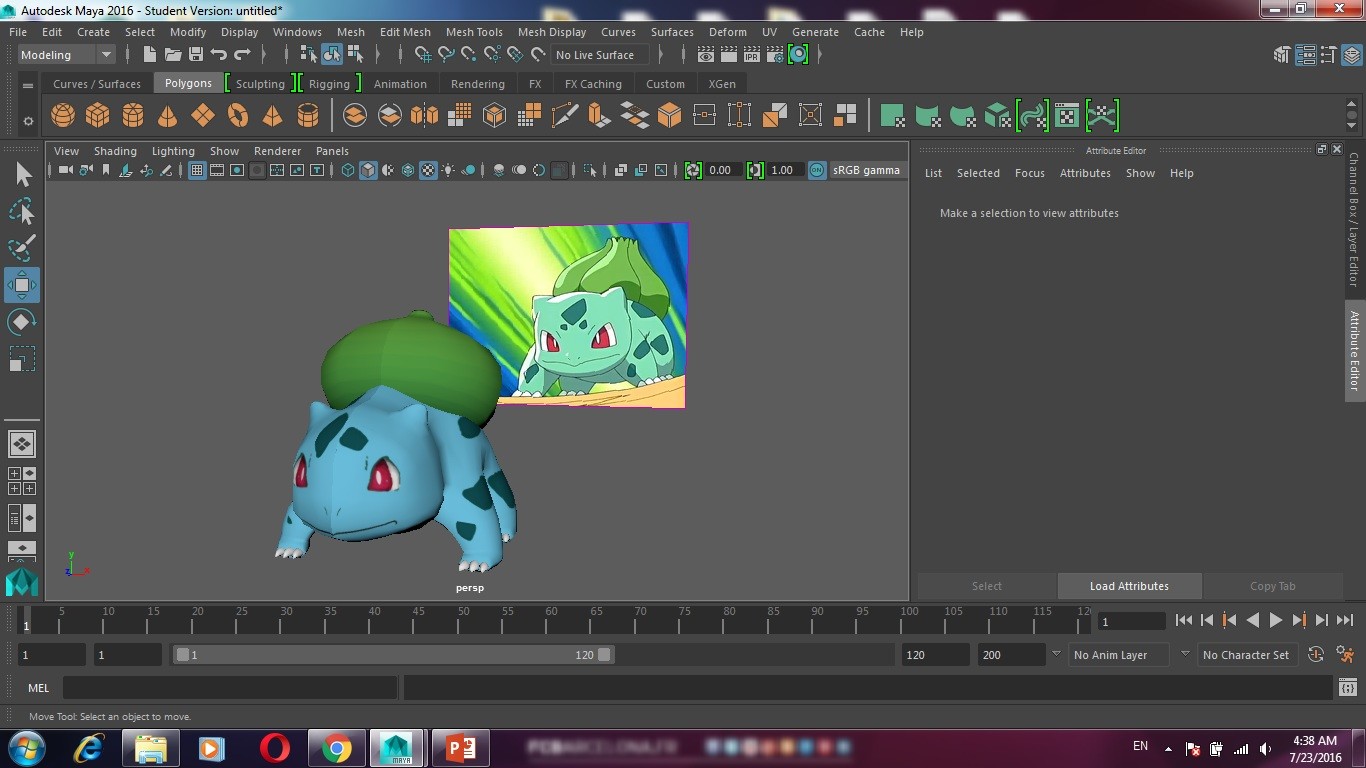Select the Move Tool in the toolbox
The width and height of the screenshot is (1366, 768).
[22, 285]
